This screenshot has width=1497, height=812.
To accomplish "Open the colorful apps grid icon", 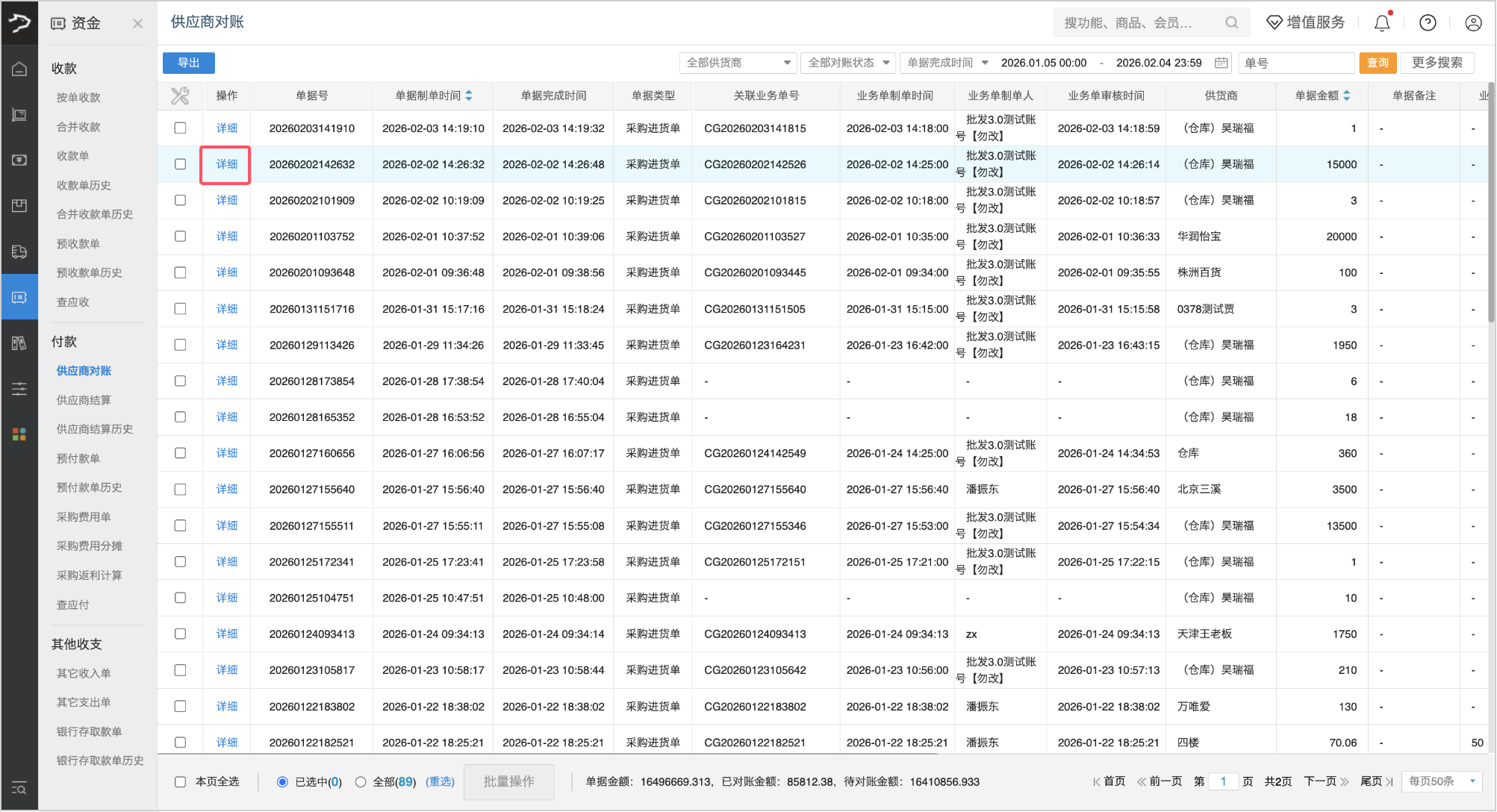I will point(19,434).
